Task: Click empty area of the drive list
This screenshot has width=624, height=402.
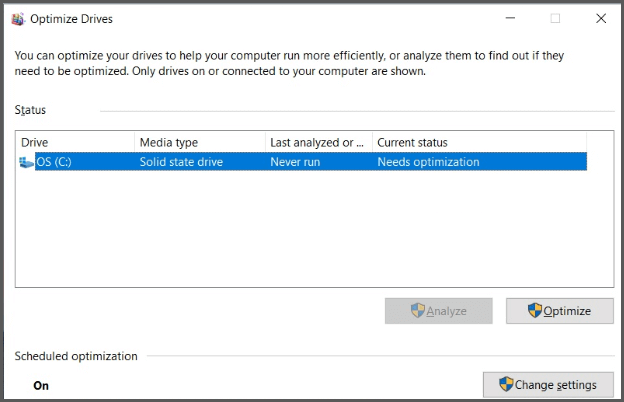Action: 314,229
